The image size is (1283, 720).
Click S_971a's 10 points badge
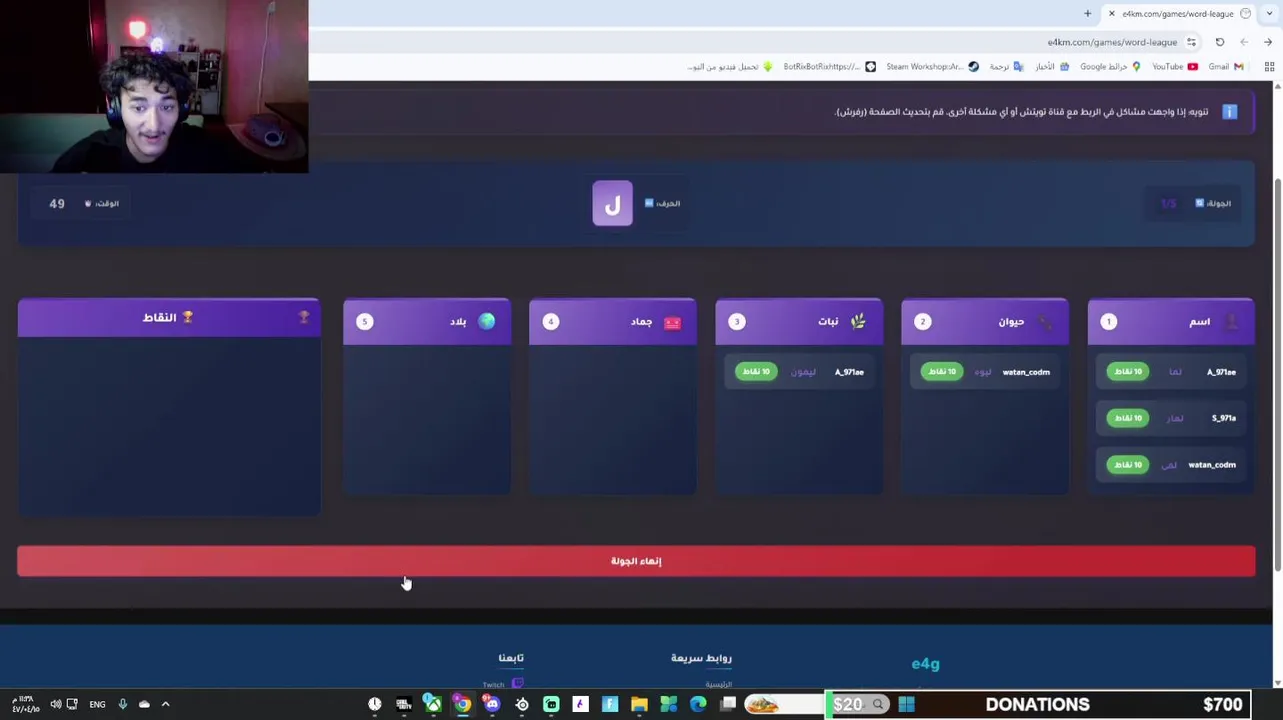click(x=1127, y=418)
